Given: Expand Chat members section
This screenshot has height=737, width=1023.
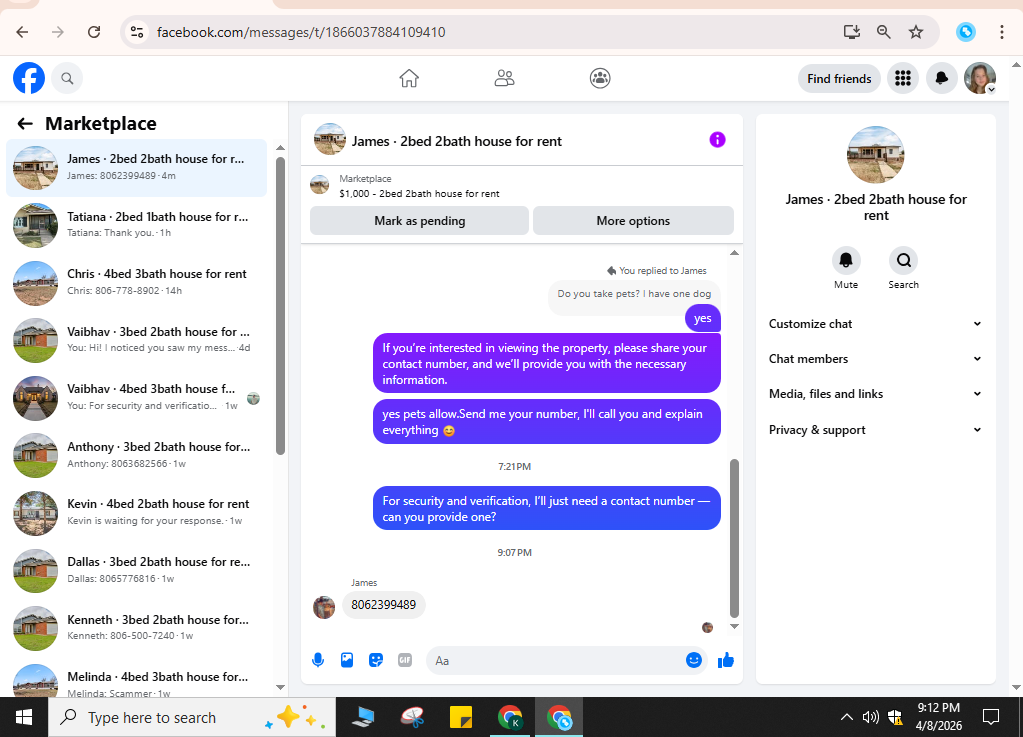Looking at the screenshot, I should pos(876,359).
